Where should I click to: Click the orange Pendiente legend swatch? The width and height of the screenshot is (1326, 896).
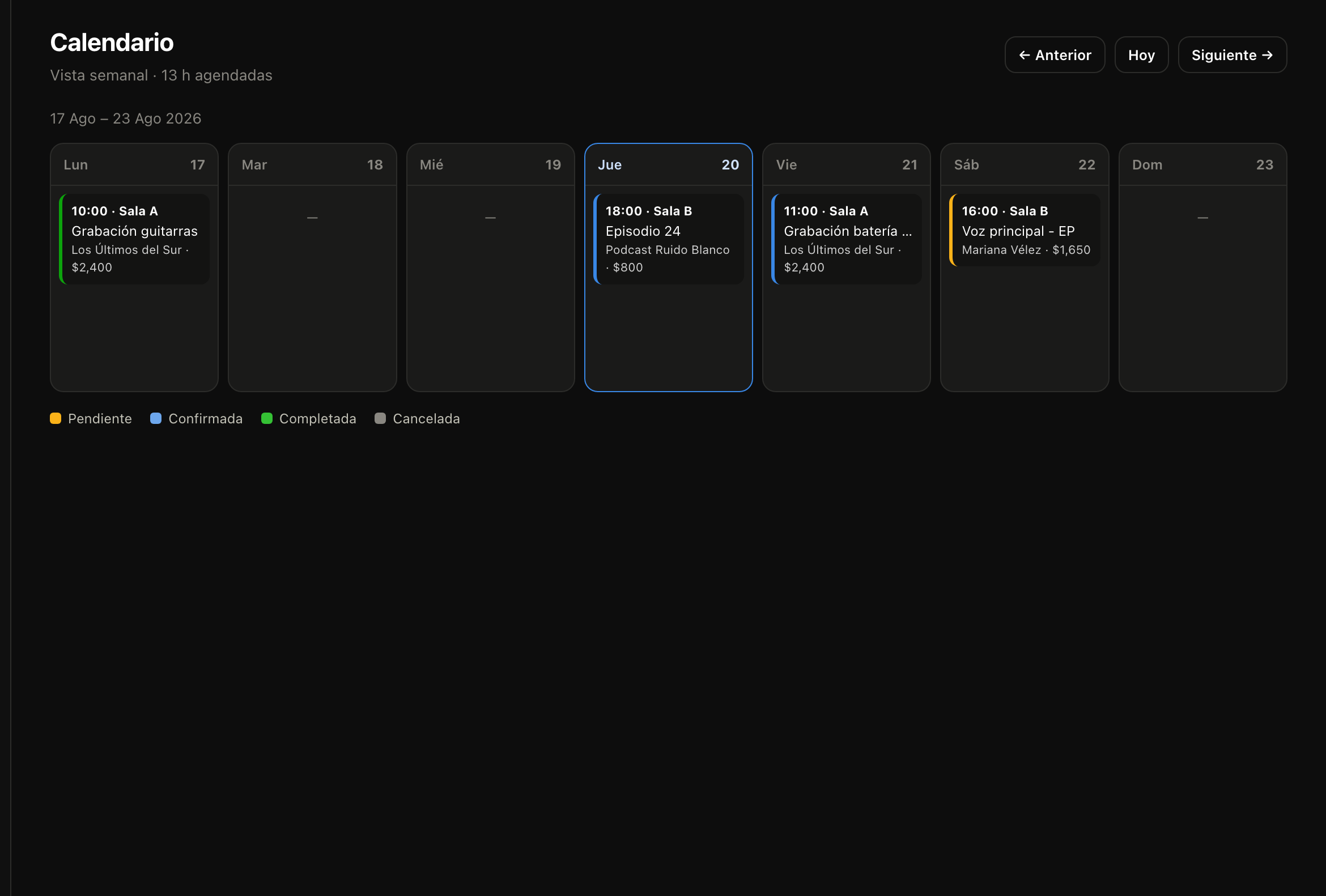[56, 418]
